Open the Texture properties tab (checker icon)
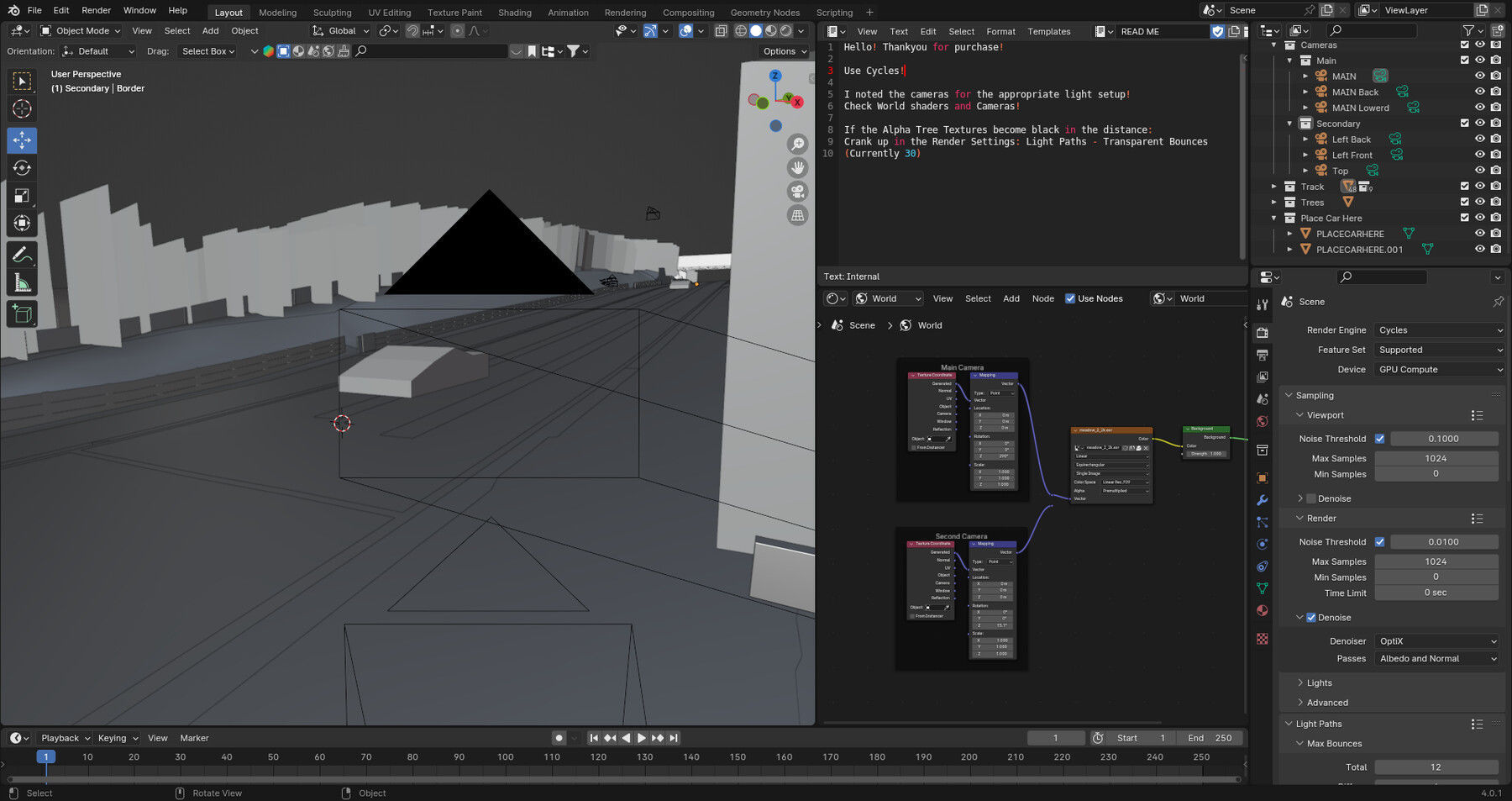1512x801 pixels. 1262,639
